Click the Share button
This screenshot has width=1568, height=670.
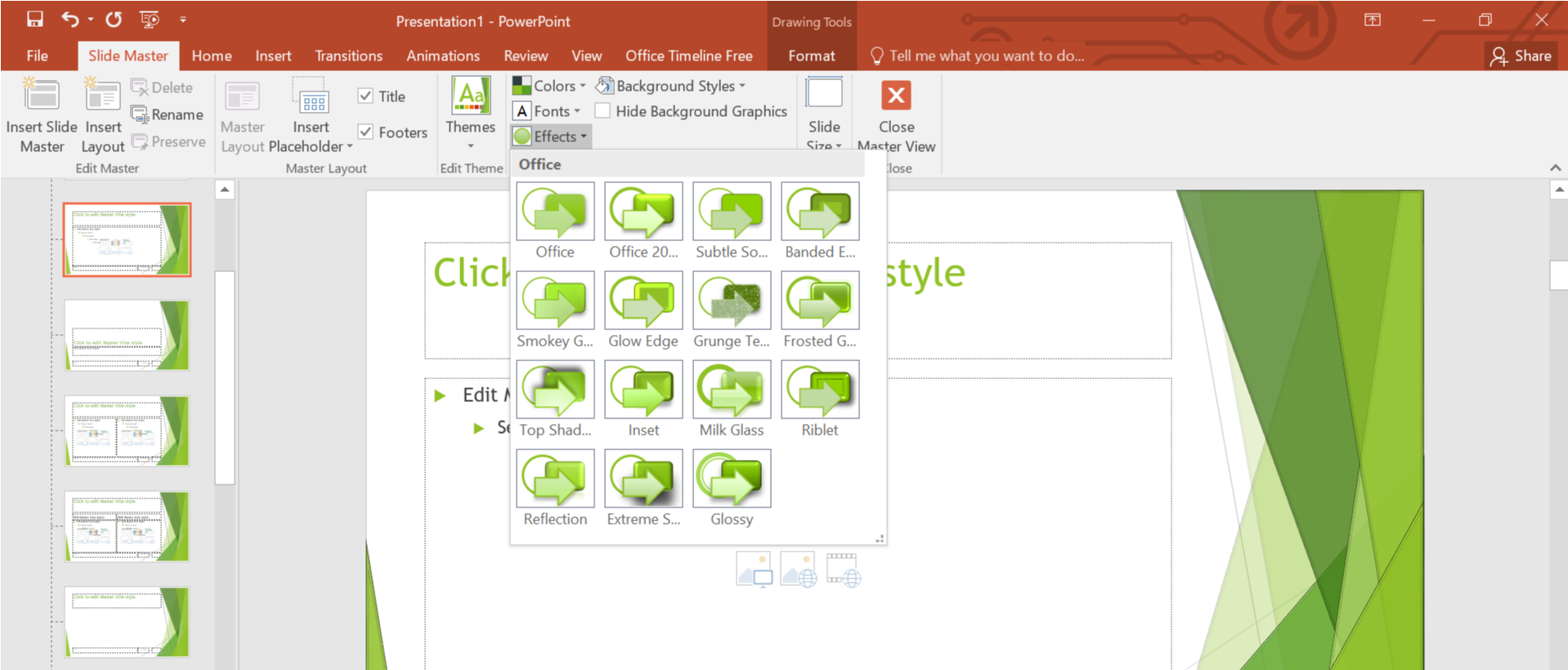tap(1521, 56)
